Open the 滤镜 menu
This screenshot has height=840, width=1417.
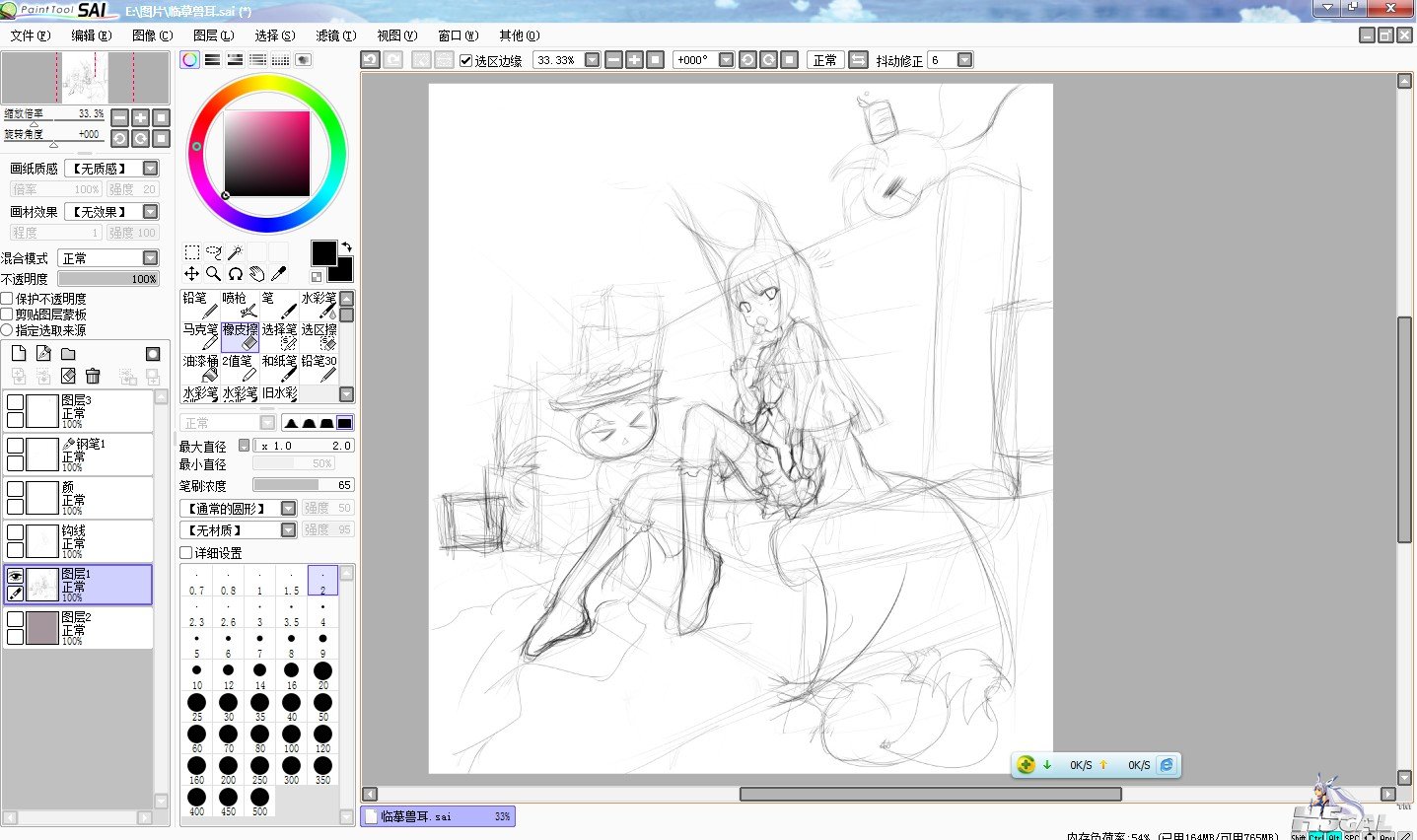[x=336, y=35]
